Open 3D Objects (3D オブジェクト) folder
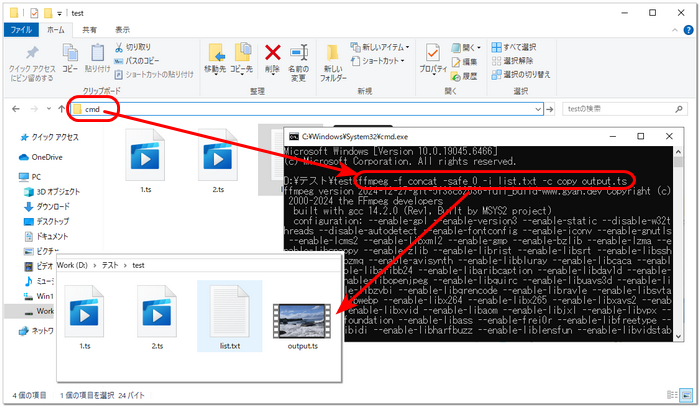The height and width of the screenshot is (407, 700). [x=52, y=192]
